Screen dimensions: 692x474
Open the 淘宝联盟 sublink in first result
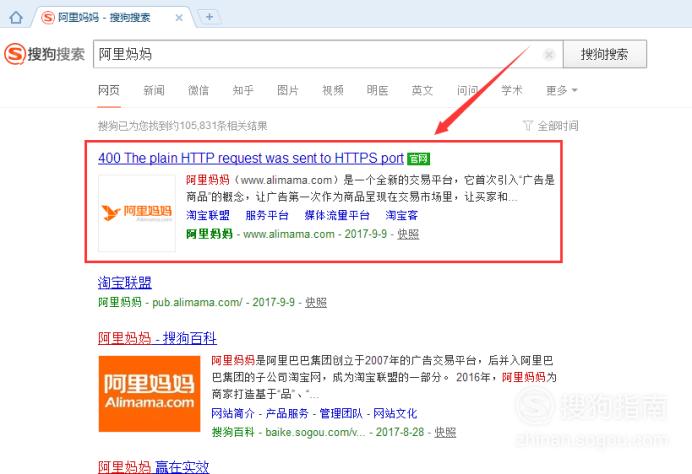(x=208, y=215)
